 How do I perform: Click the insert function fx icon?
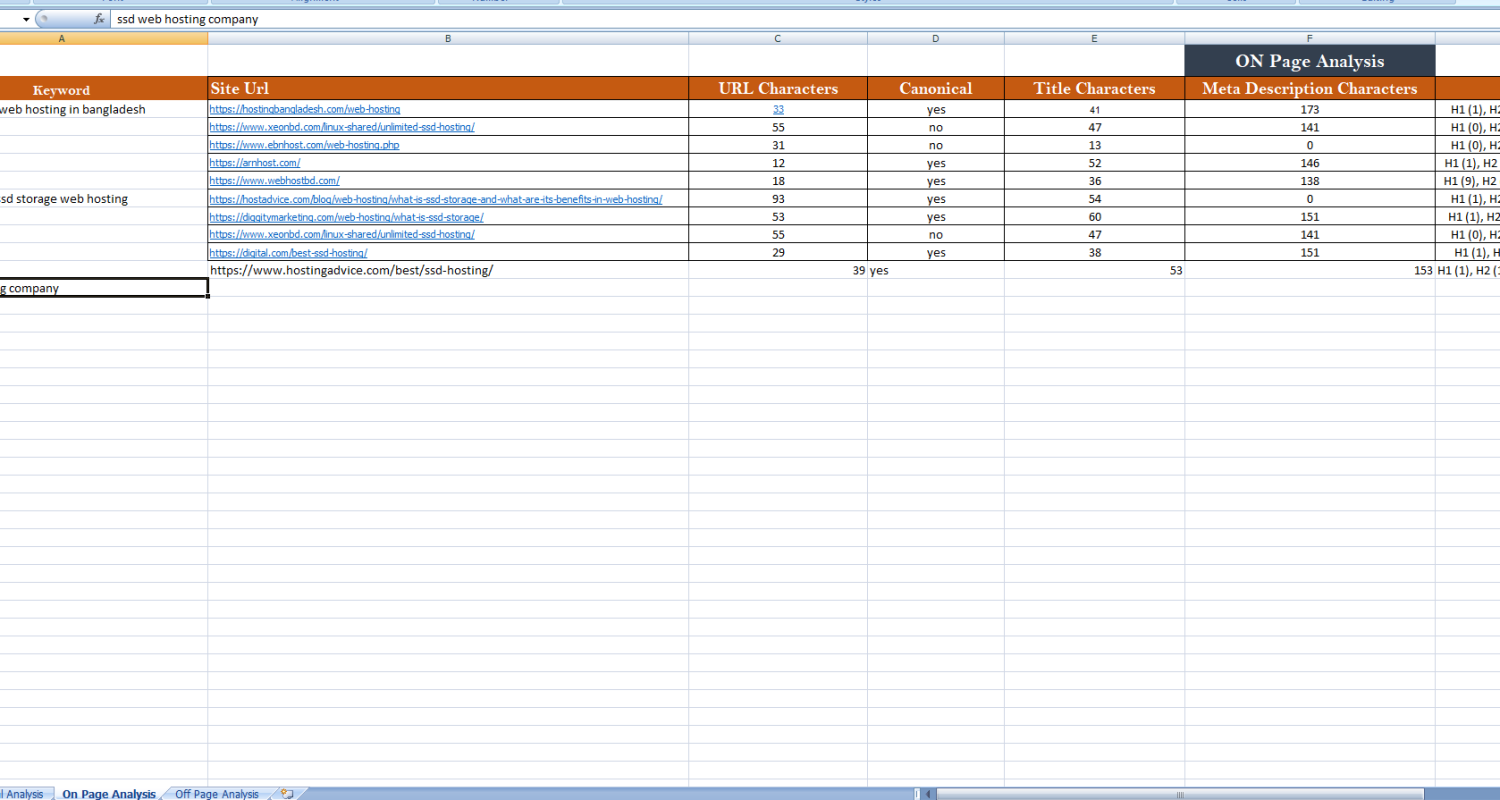99,19
